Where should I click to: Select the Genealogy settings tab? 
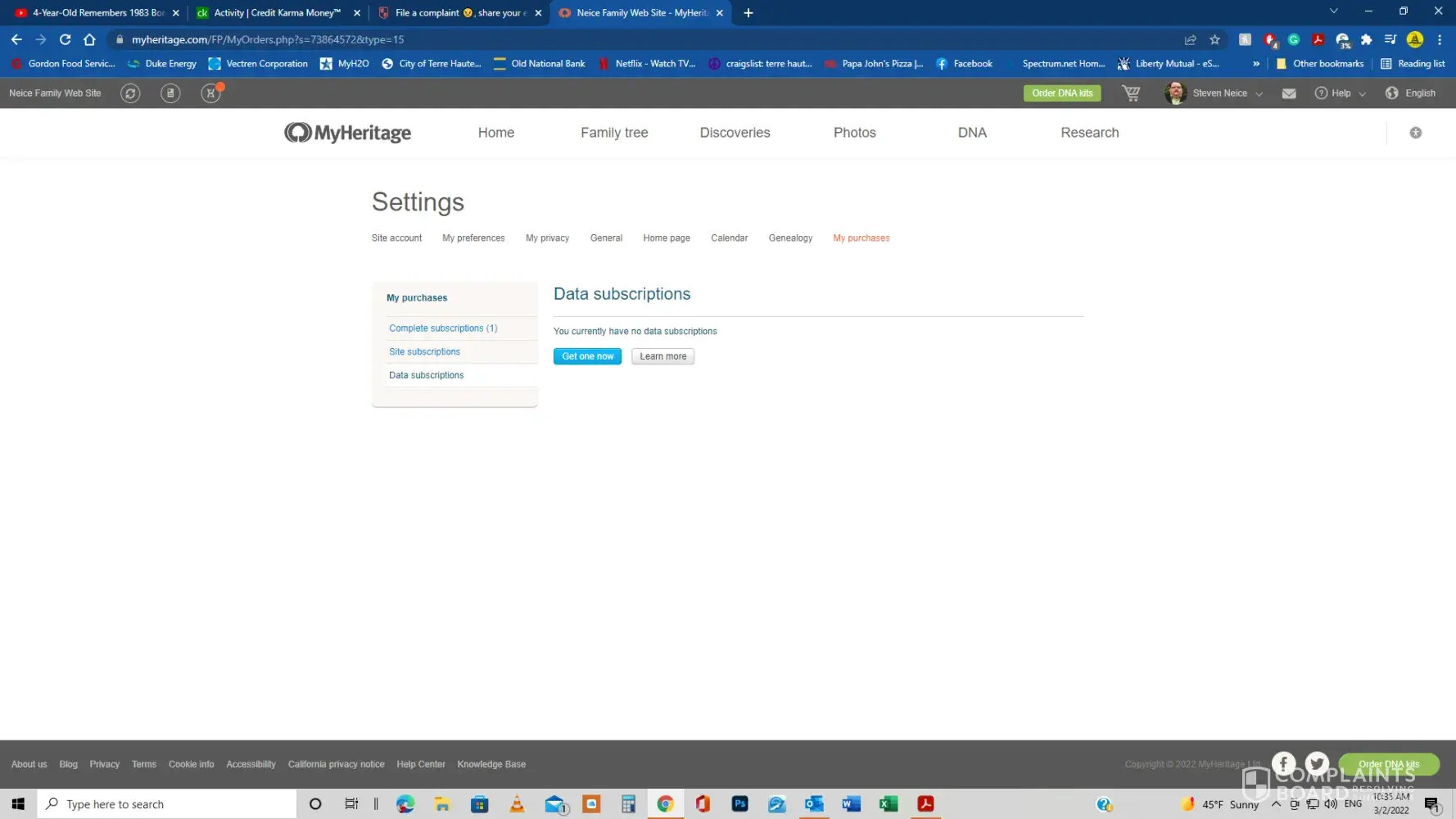pyautogui.click(x=790, y=238)
